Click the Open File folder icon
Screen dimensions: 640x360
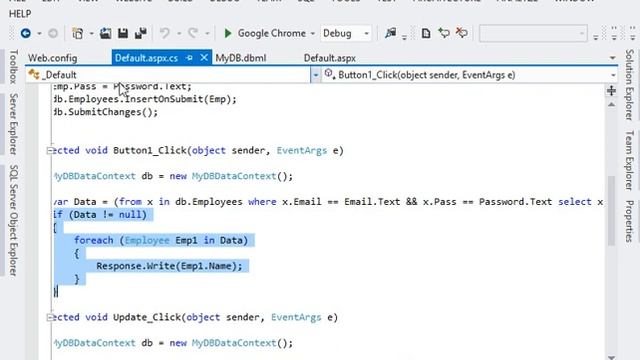105,33
